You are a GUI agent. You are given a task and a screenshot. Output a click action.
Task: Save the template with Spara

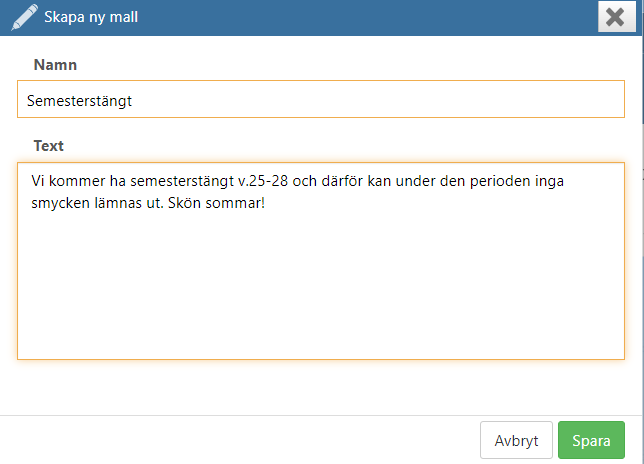[591, 440]
